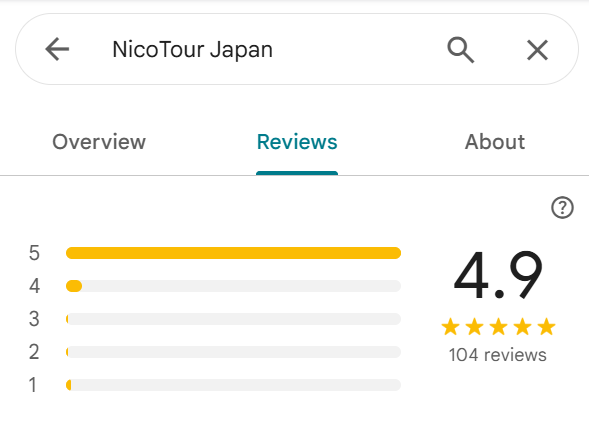Filter by 1-star rating bar
This screenshot has height=421, width=589.
pos(233,385)
